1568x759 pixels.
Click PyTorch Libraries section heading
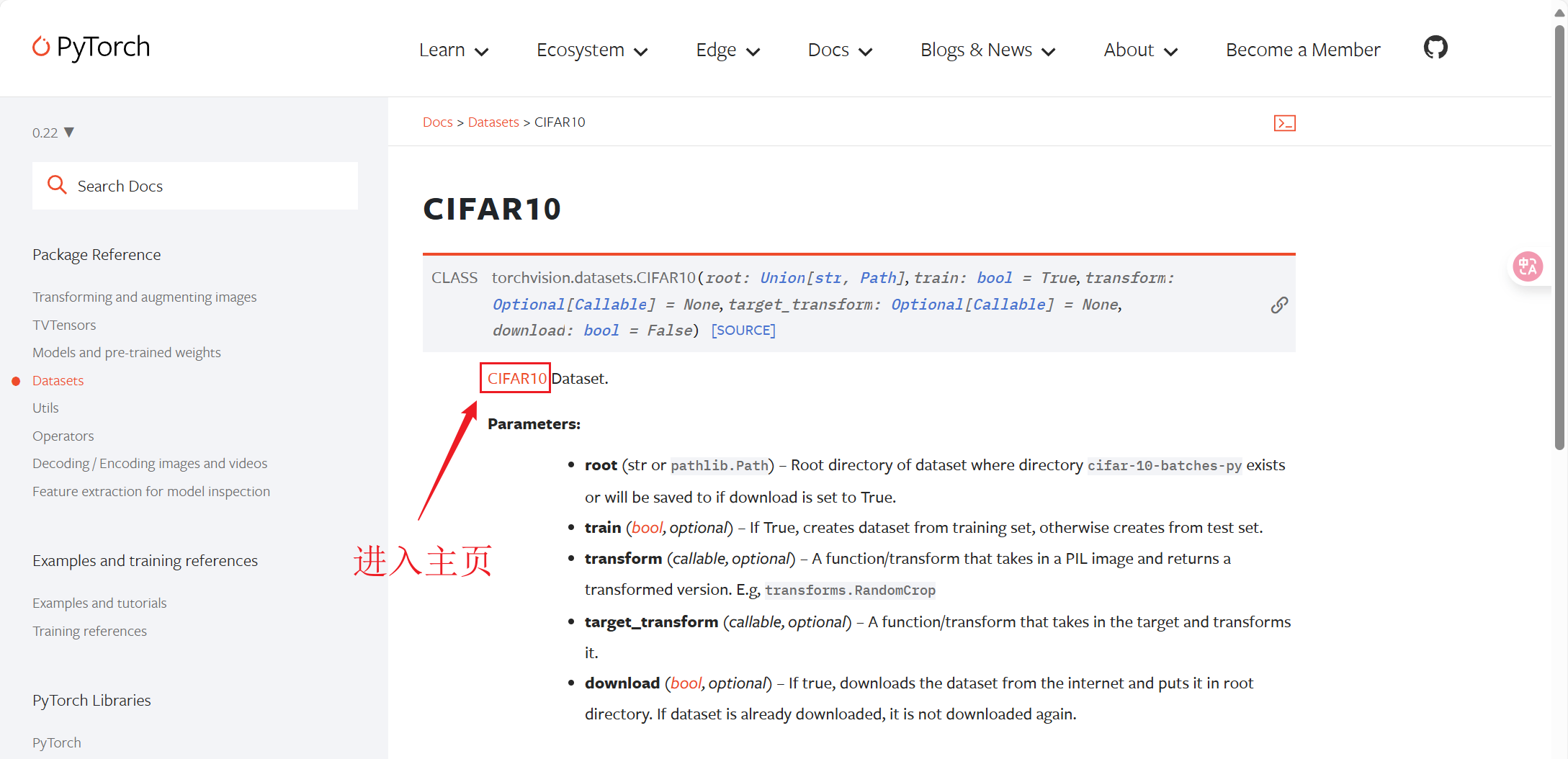pyautogui.click(x=91, y=700)
